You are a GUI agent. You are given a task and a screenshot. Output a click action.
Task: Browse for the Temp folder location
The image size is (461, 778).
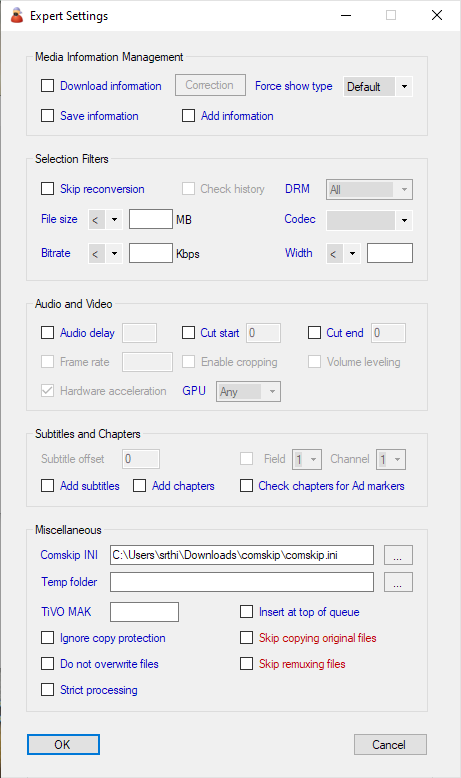pos(398,582)
